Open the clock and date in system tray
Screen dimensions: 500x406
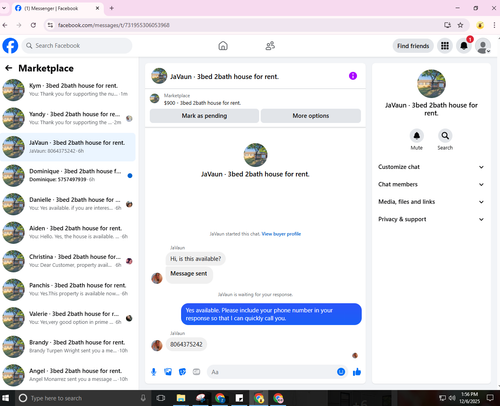(x=469, y=398)
